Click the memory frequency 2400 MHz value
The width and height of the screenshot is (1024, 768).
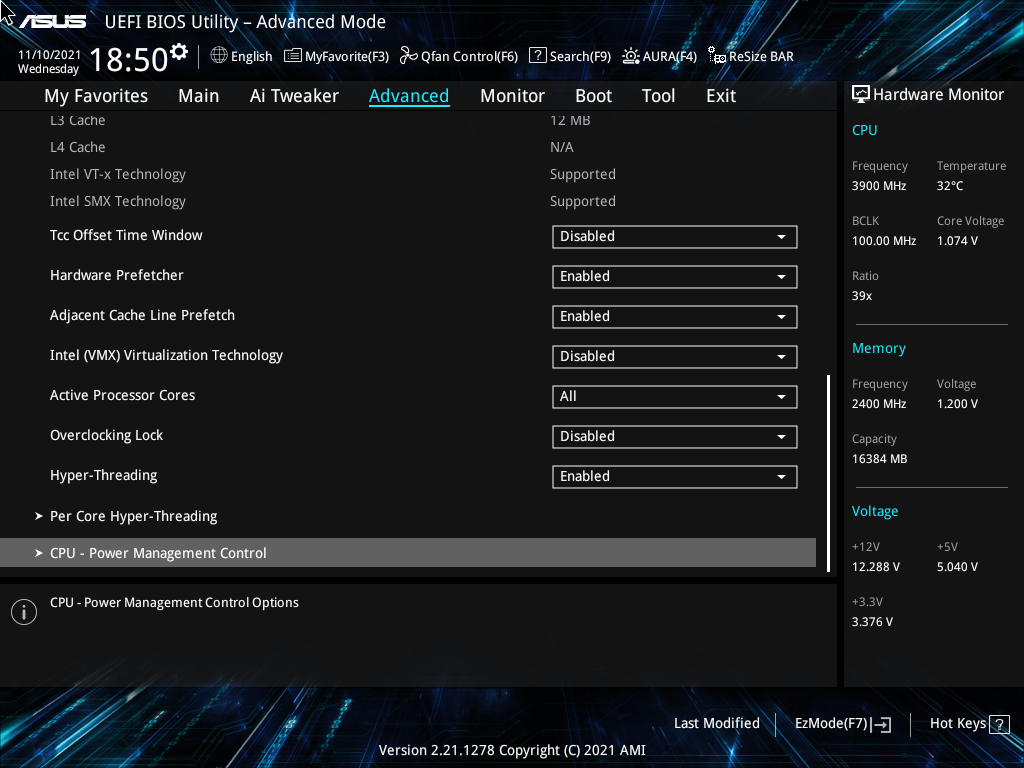pos(879,404)
